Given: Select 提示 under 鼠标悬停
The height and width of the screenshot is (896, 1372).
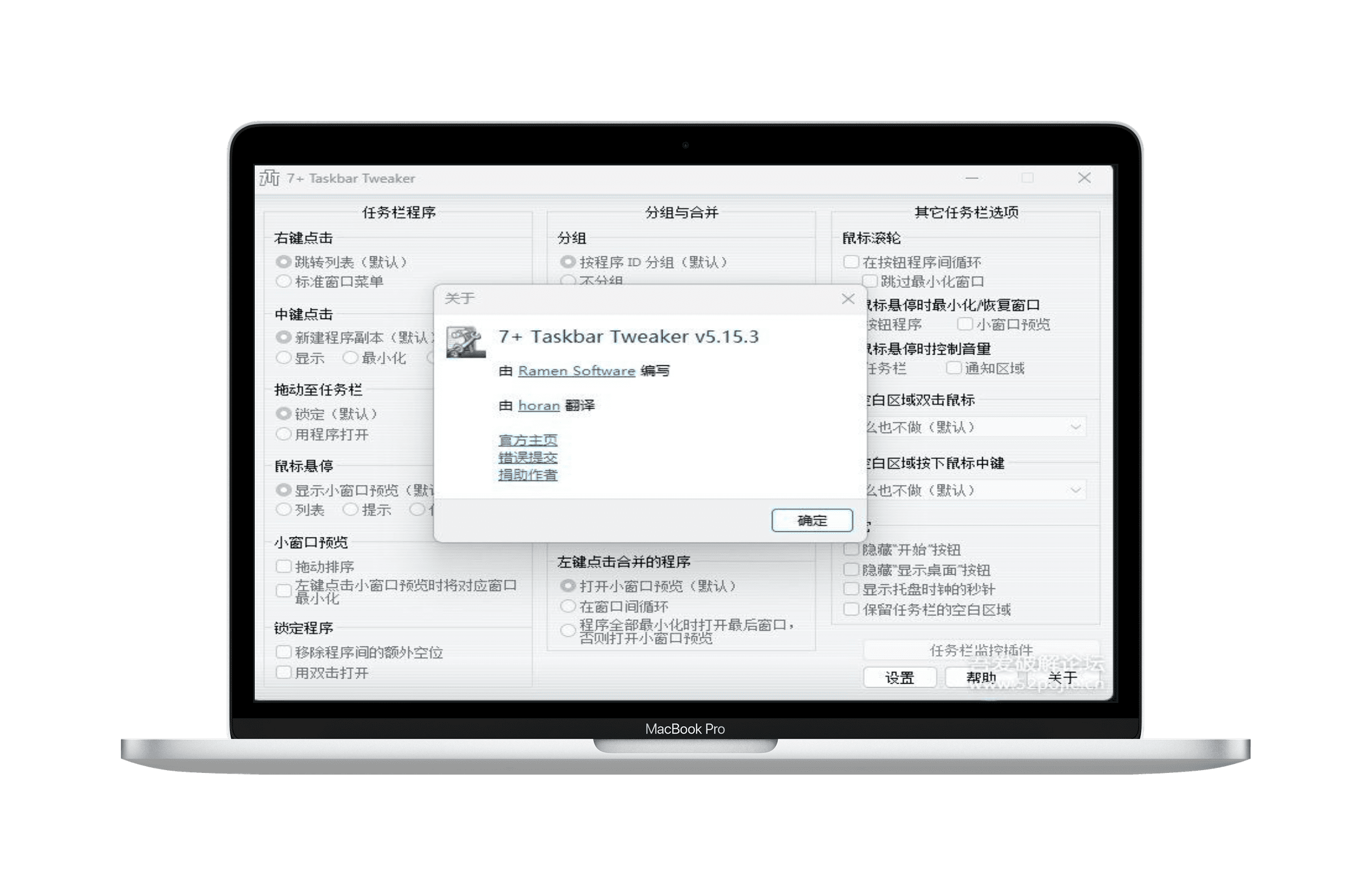Looking at the screenshot, I should [350, 510].
